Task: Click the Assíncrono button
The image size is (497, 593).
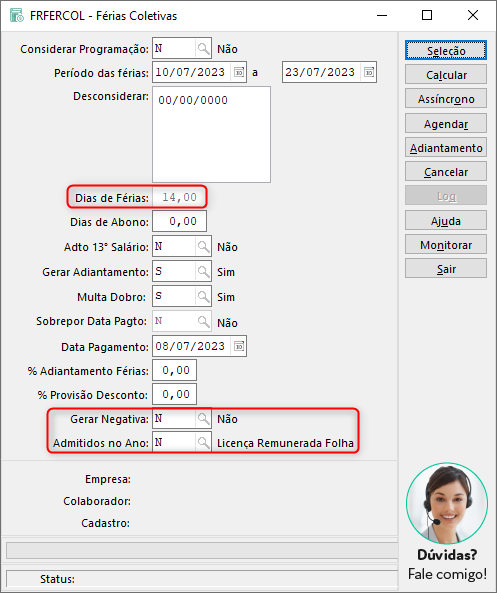Action: pyautogui.click(x=446, y=99)
